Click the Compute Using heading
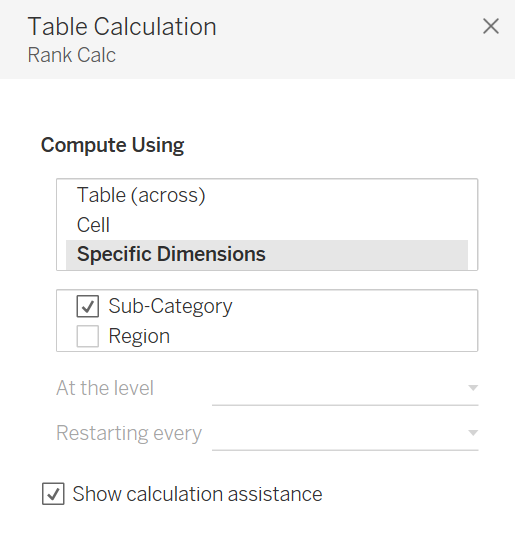 pos(113,145)
